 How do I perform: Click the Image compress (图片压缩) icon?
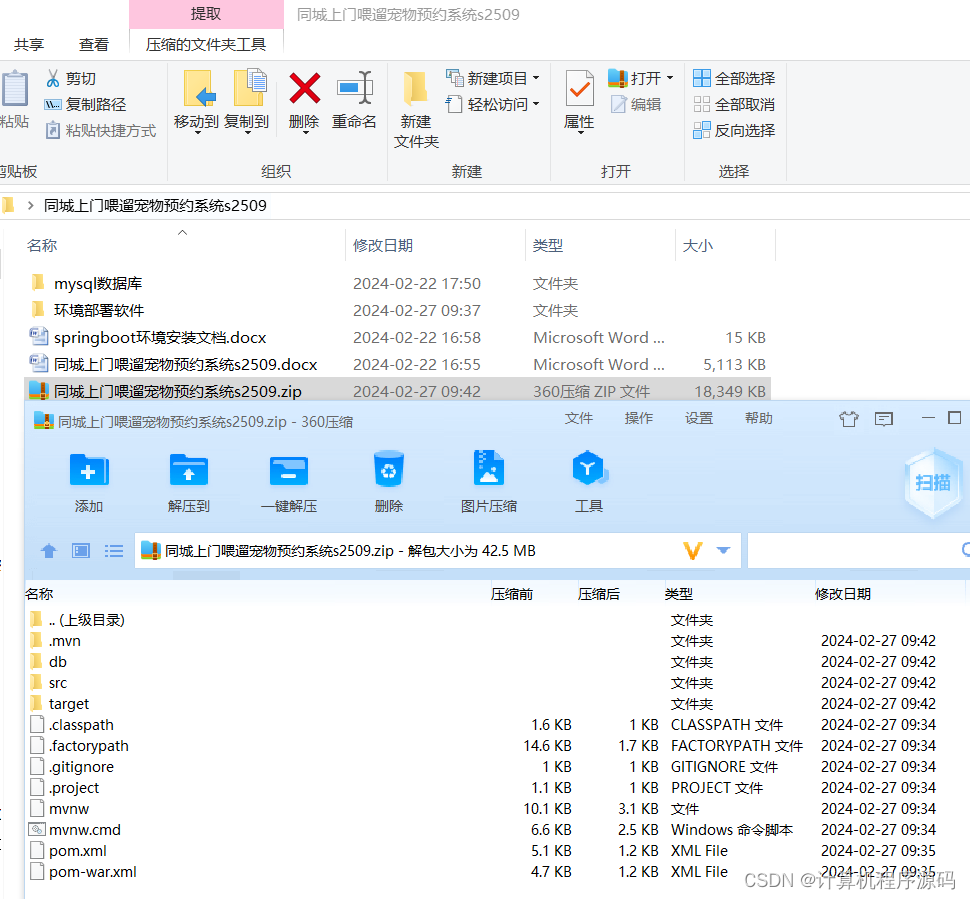pyautogui.click(x=489, y=468)
